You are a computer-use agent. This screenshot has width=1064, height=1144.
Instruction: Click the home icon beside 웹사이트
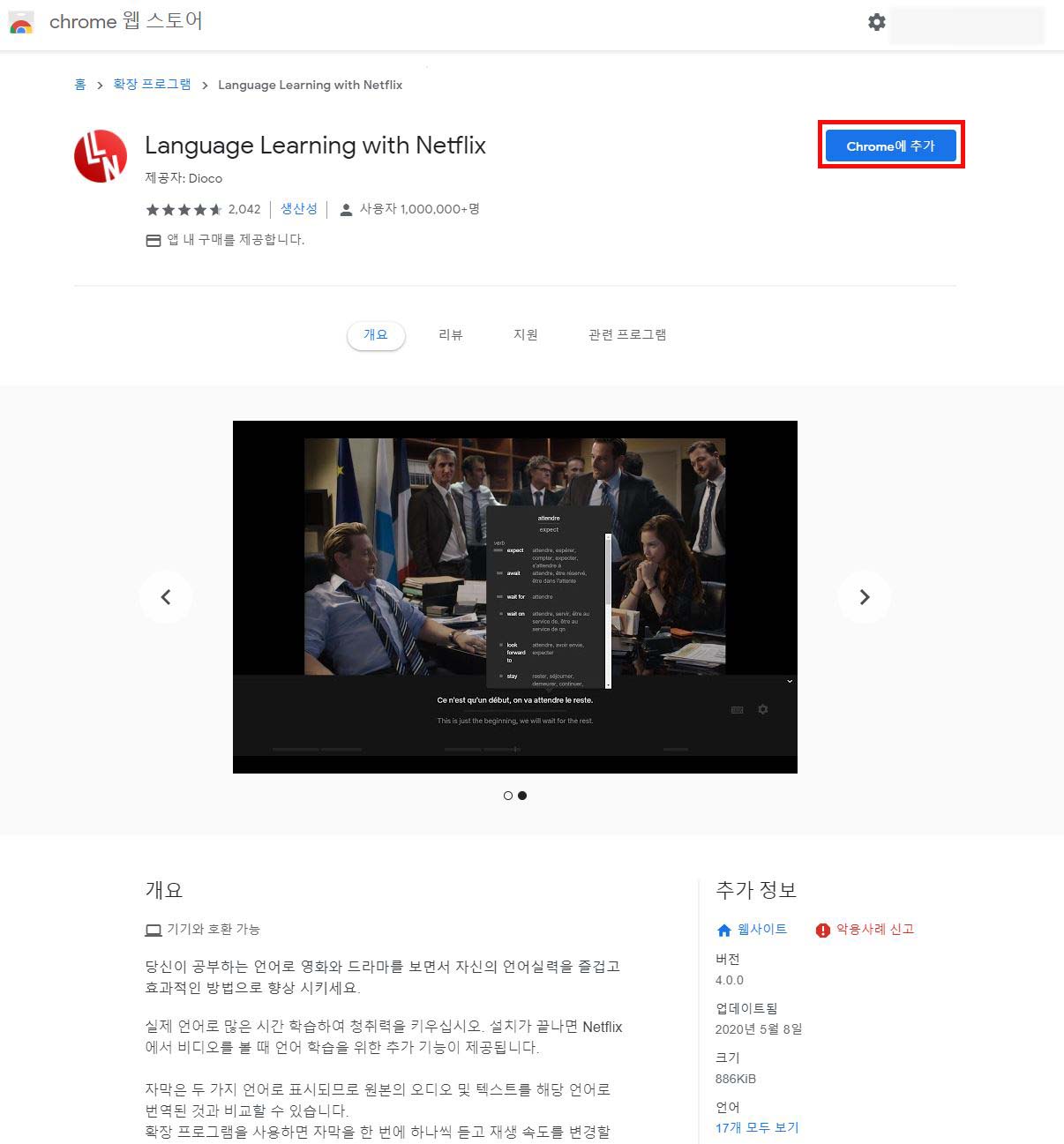[x=724, y=930]
